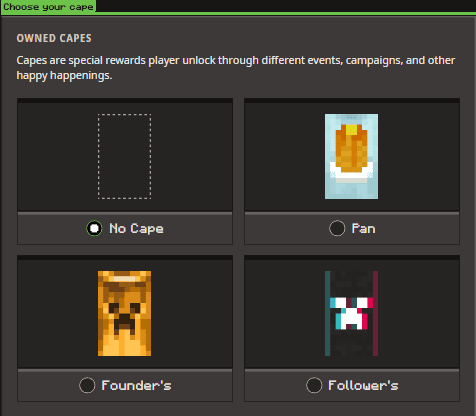Click the Pan pancake cape image
Screen dimensions: 476x416
(x=351, y=156)
